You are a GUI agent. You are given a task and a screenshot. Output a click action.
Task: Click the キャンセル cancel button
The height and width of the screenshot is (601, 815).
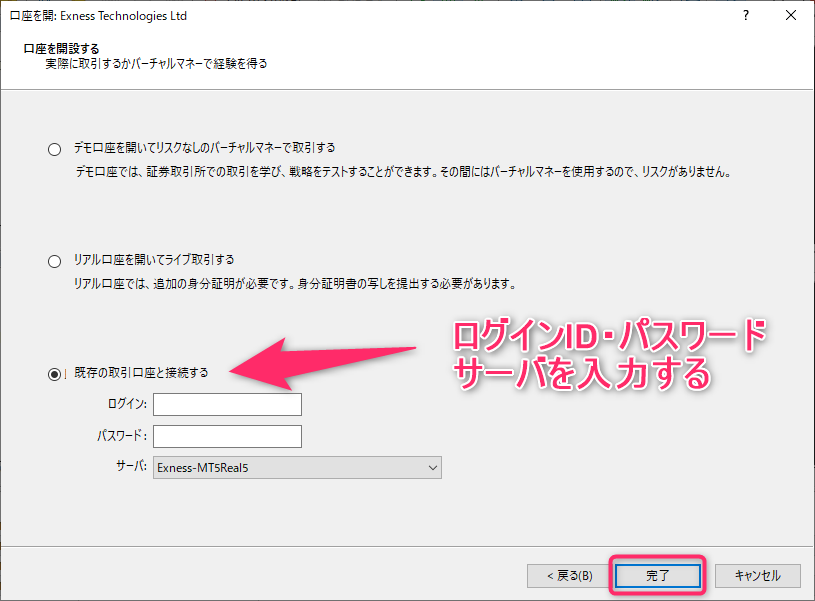[757, 576]
